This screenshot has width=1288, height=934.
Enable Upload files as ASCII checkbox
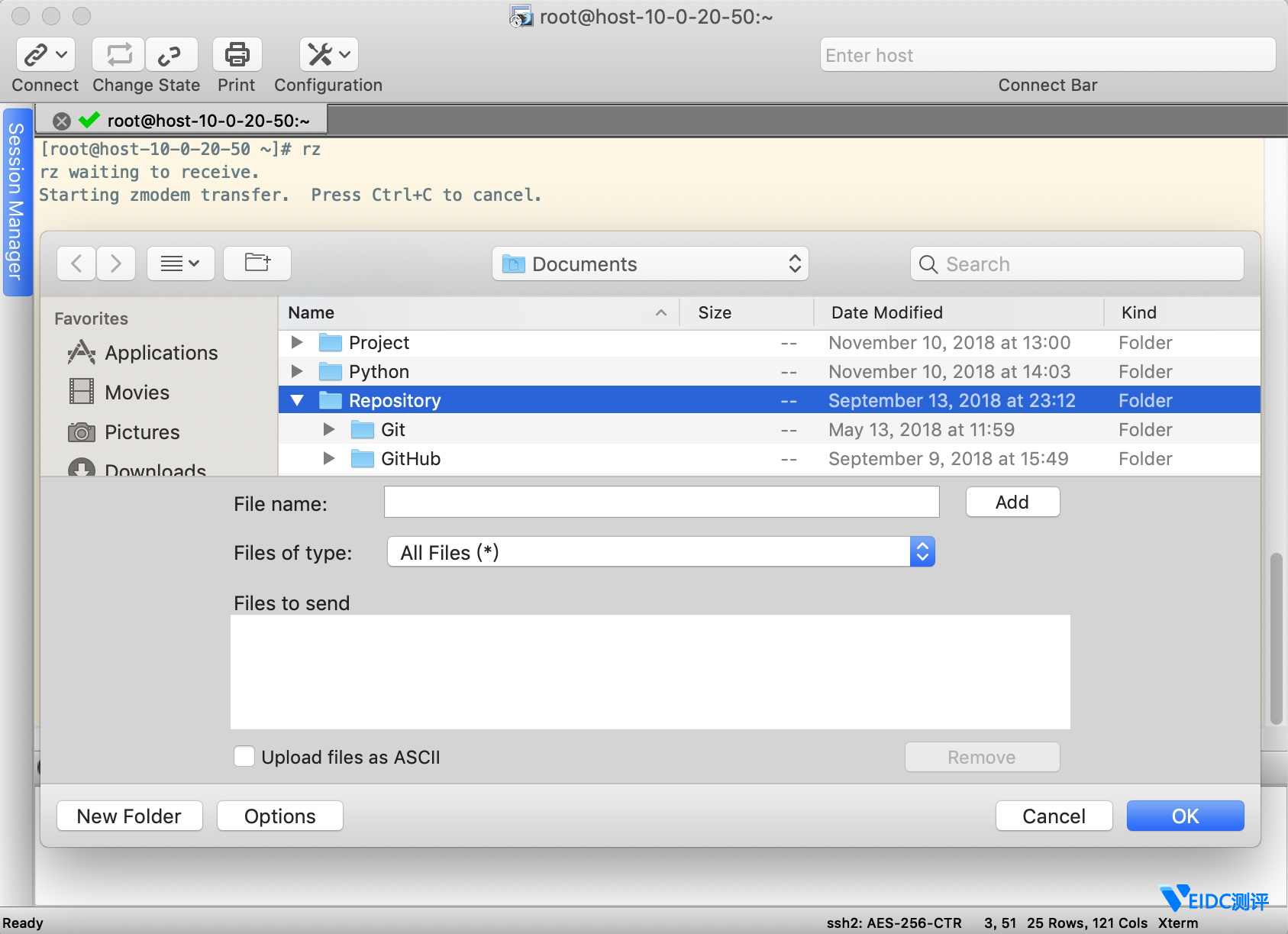click(x=244, y=757)
